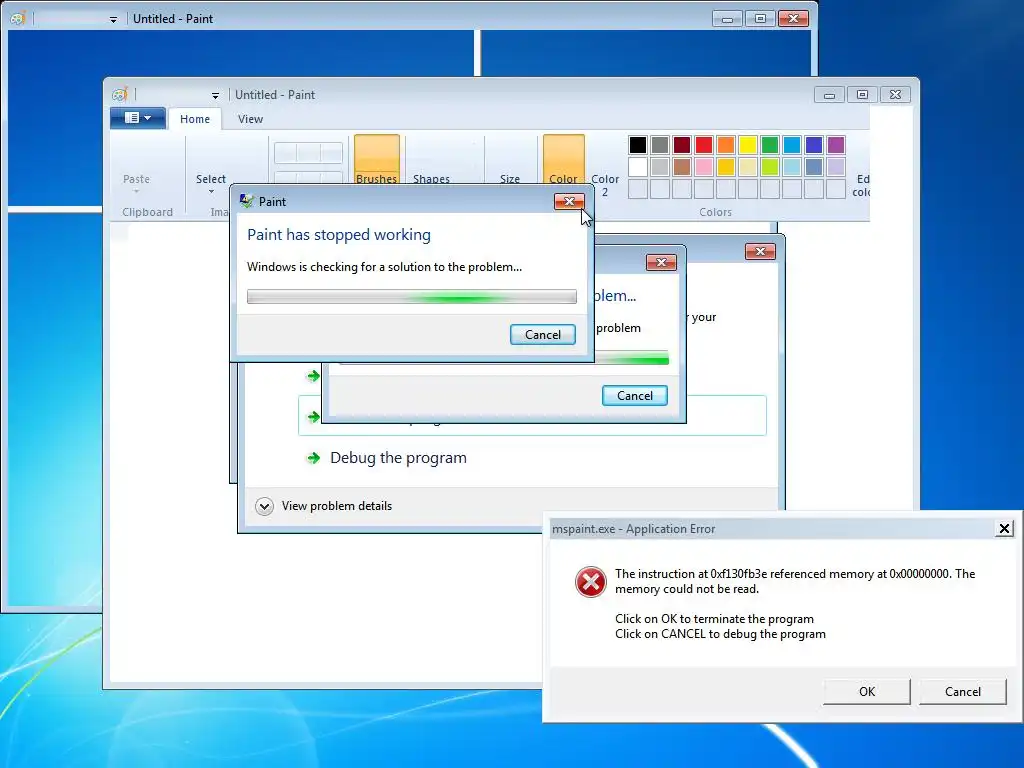Click Paint icon in crash dialog title bar
This screenshot has width=1024, height=768.
coord(246,201)
